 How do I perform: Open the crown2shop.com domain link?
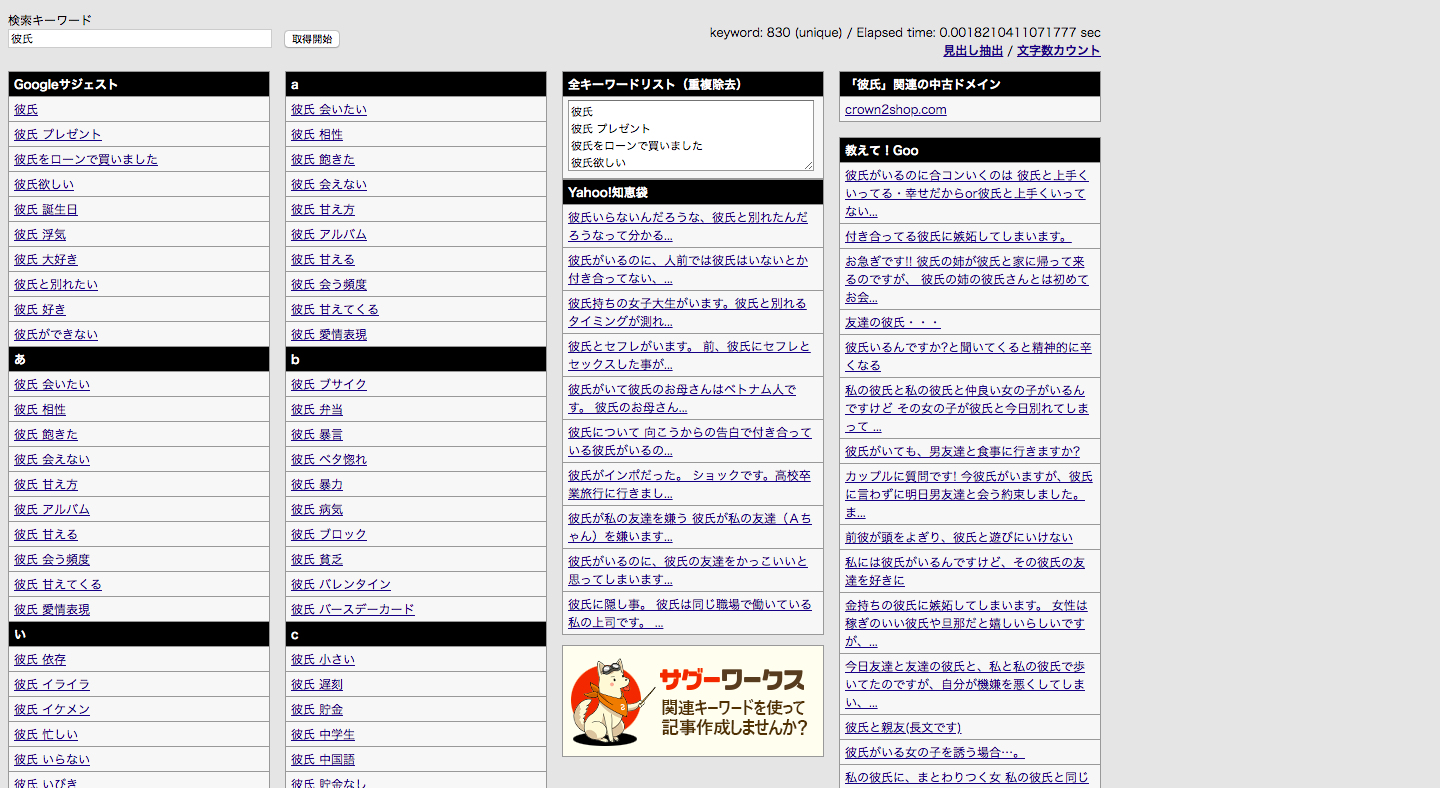(x=895, y=109)
